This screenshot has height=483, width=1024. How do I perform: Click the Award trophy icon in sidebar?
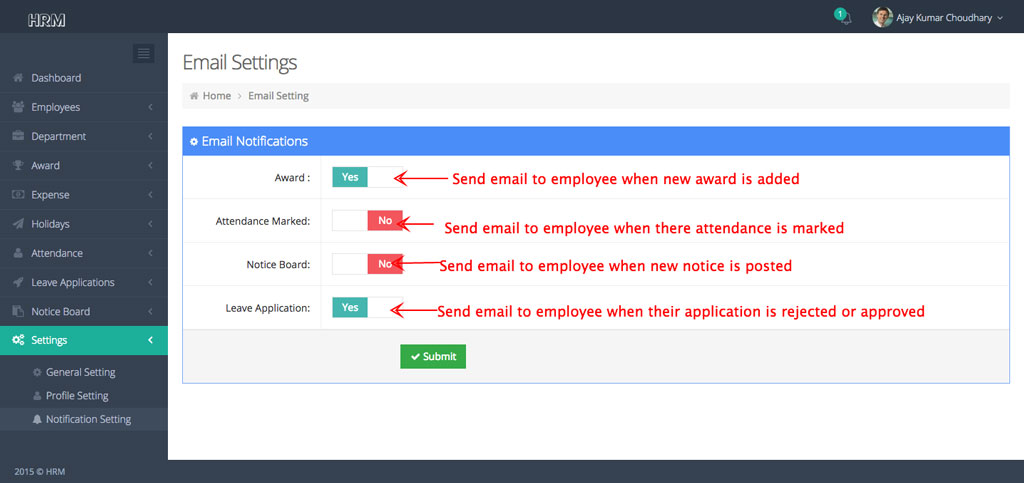(18, 165)
